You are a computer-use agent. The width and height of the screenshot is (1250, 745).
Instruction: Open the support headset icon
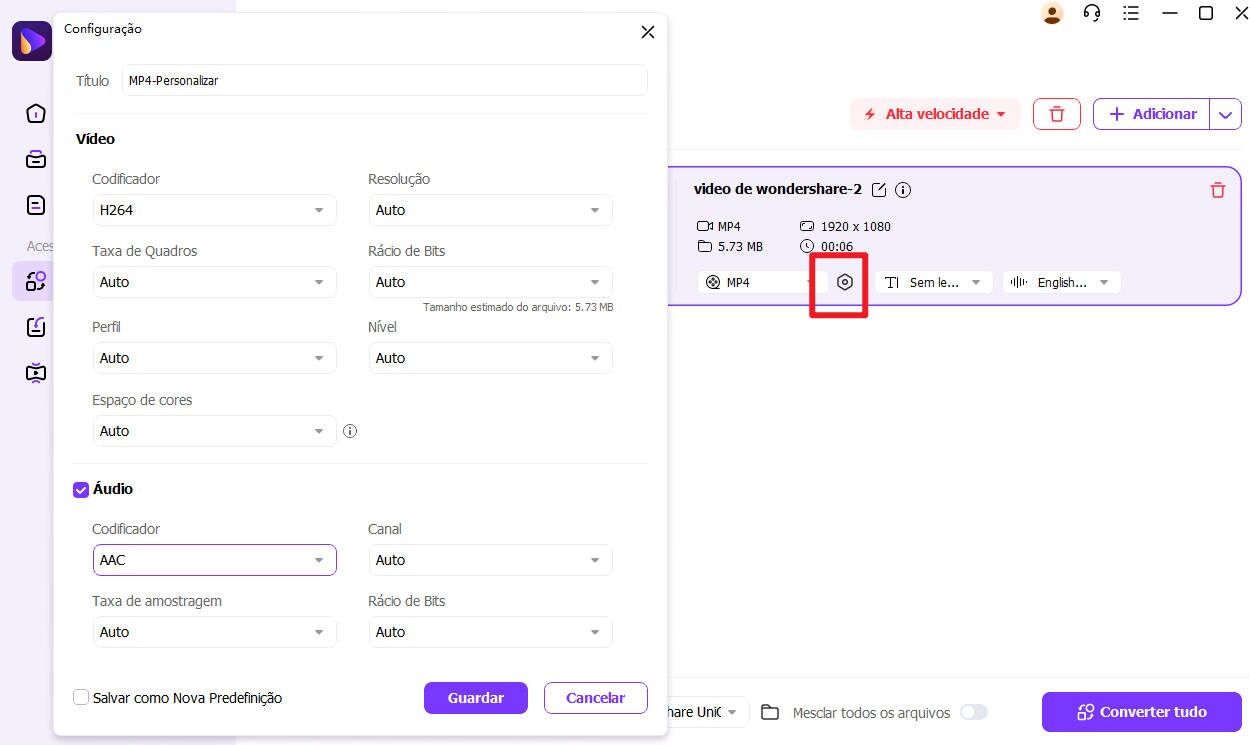click(1092, 13)
